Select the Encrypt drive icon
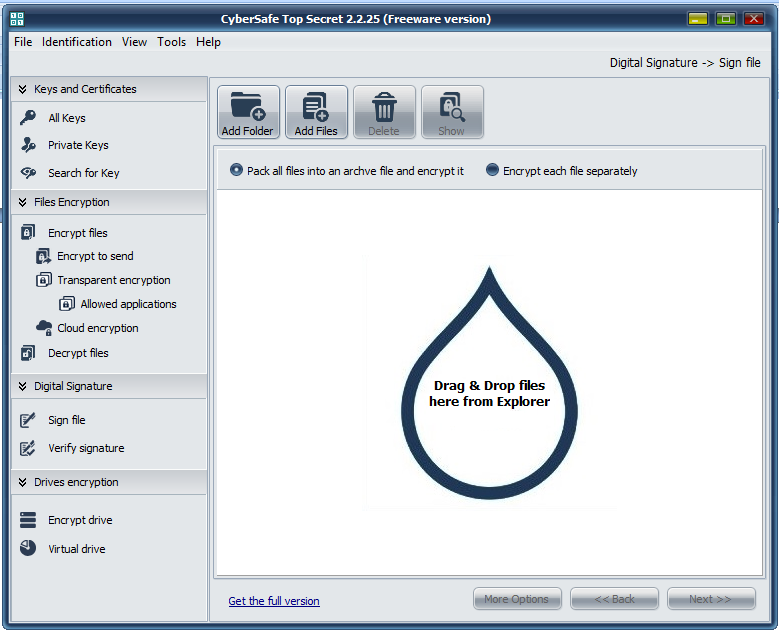 (28, 520)
